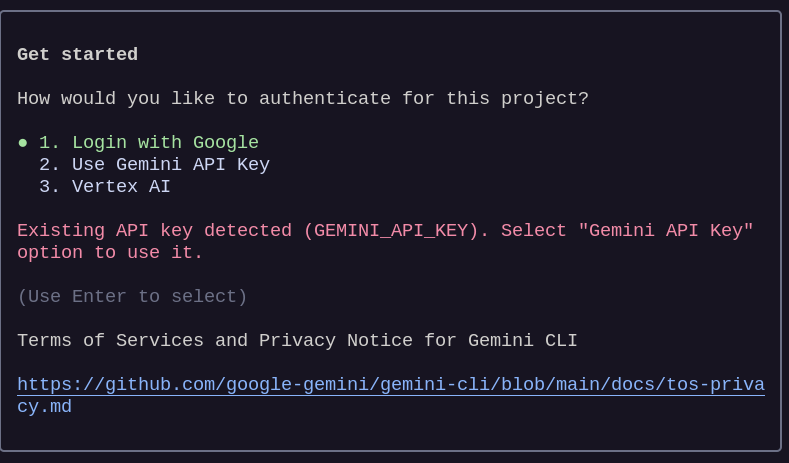Pick the Vertex AI authentication option
The image size is (789, 463).
[x=105, y=187]
